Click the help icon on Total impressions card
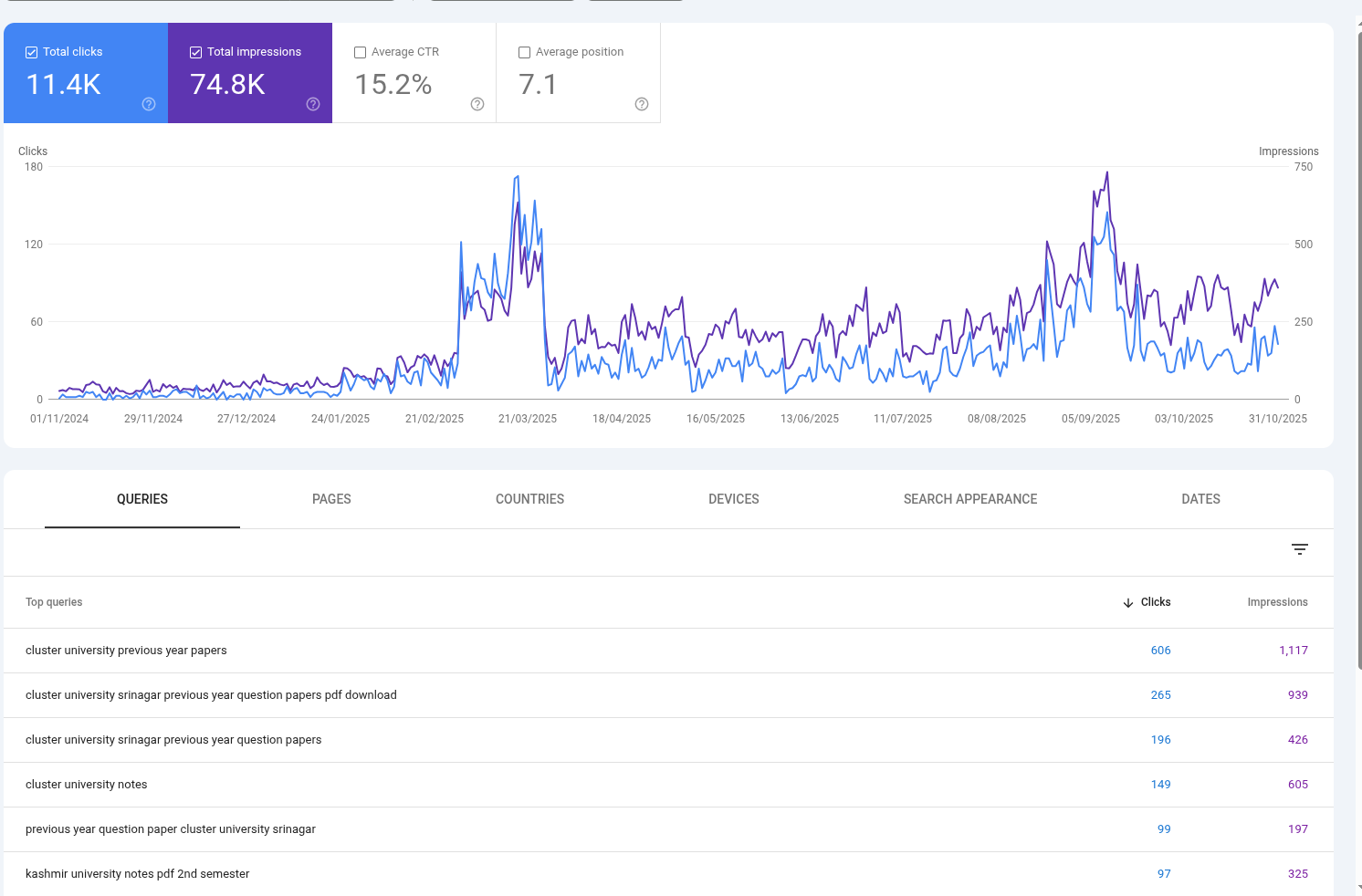 pos(313,104)
